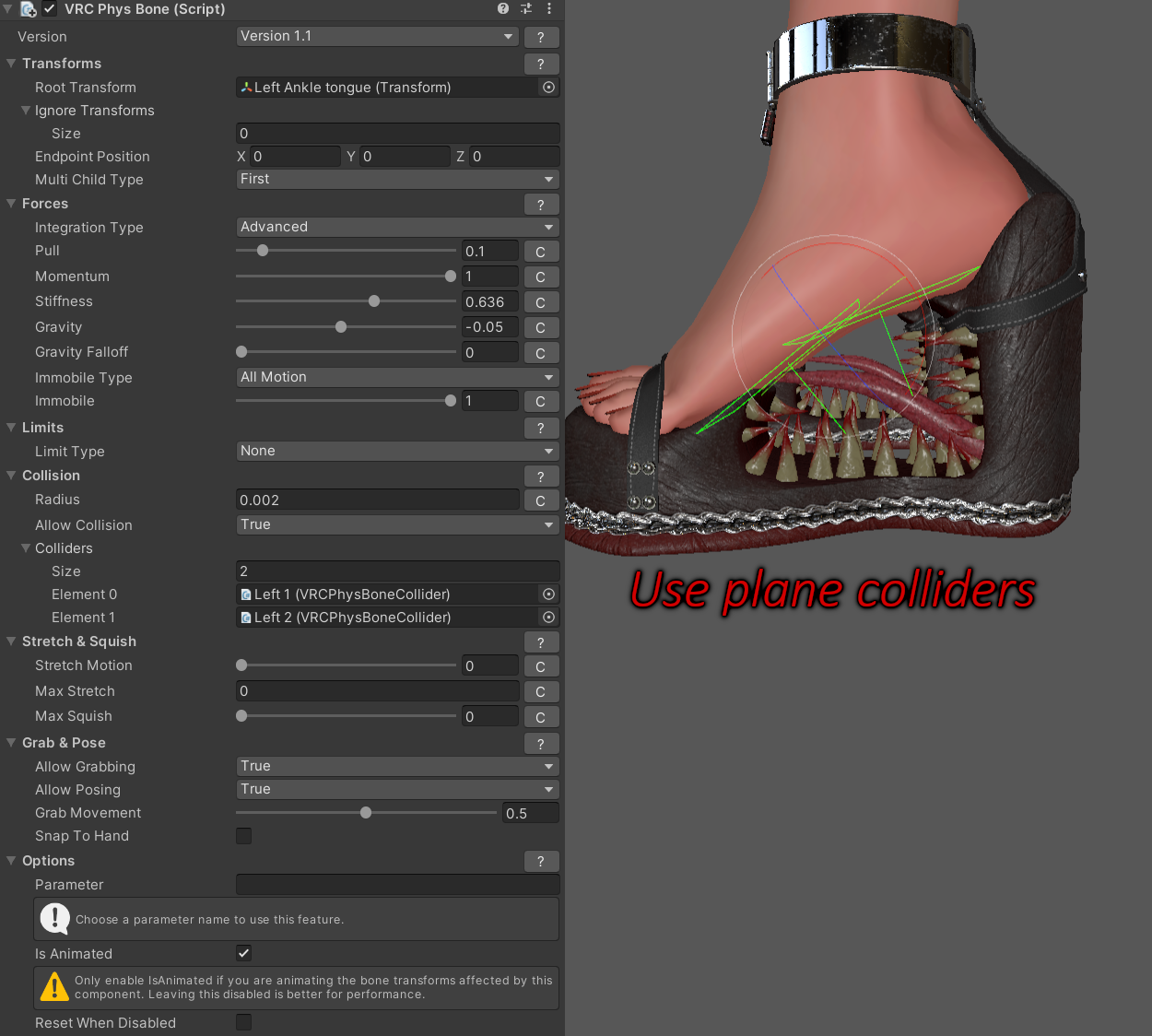Uncheck the Is Animated checkbox

click(244, 953)
